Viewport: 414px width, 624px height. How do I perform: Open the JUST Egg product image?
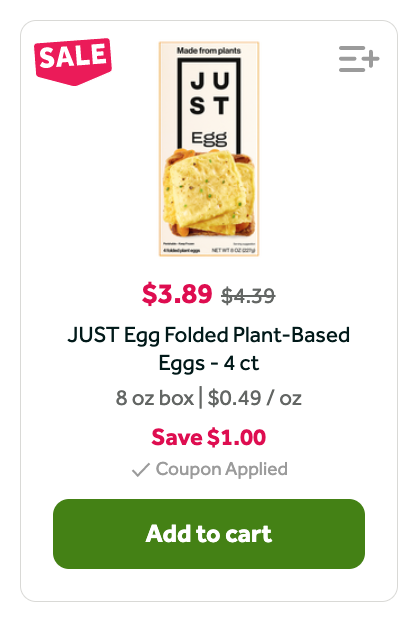[209, 149]
